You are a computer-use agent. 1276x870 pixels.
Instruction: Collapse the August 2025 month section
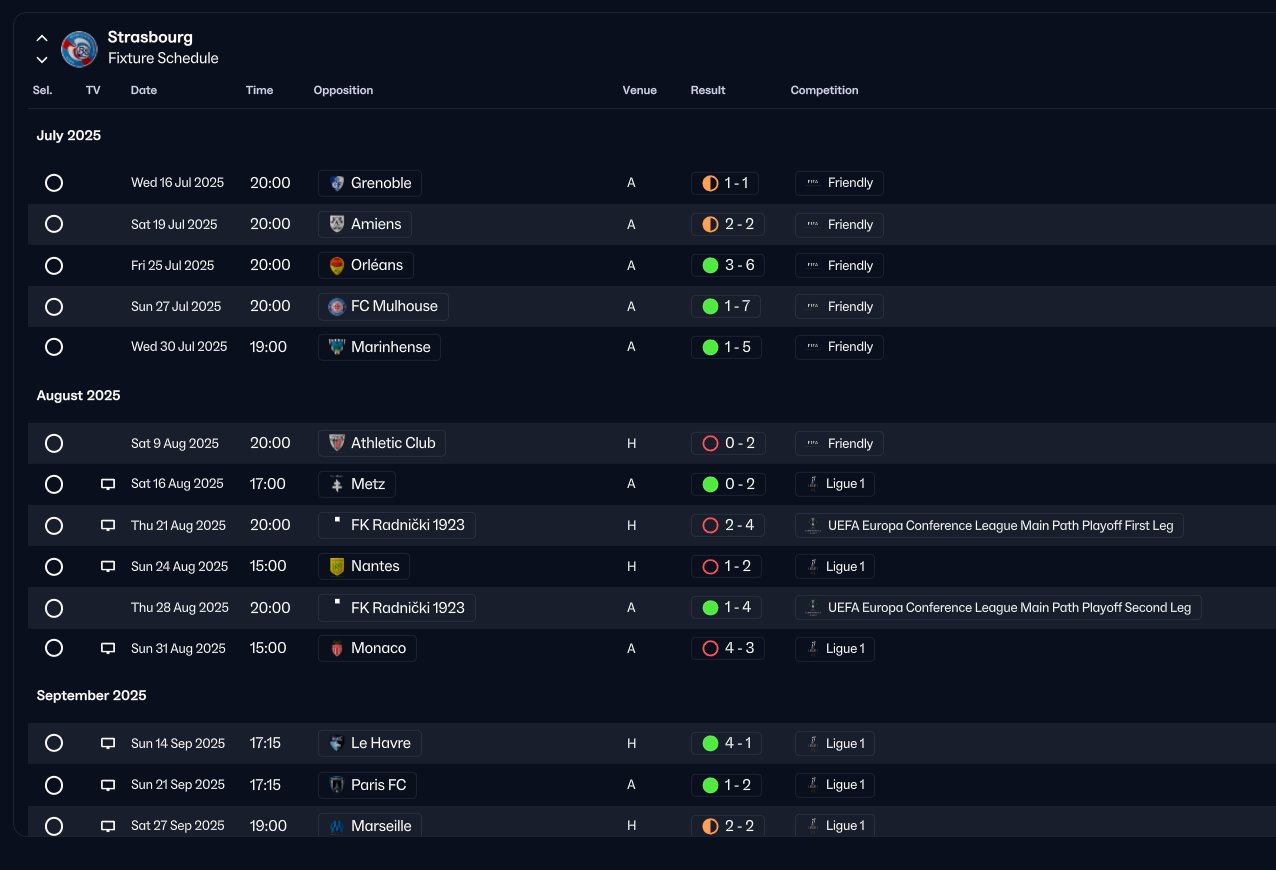pyautogui.click(x=78, y=396)
